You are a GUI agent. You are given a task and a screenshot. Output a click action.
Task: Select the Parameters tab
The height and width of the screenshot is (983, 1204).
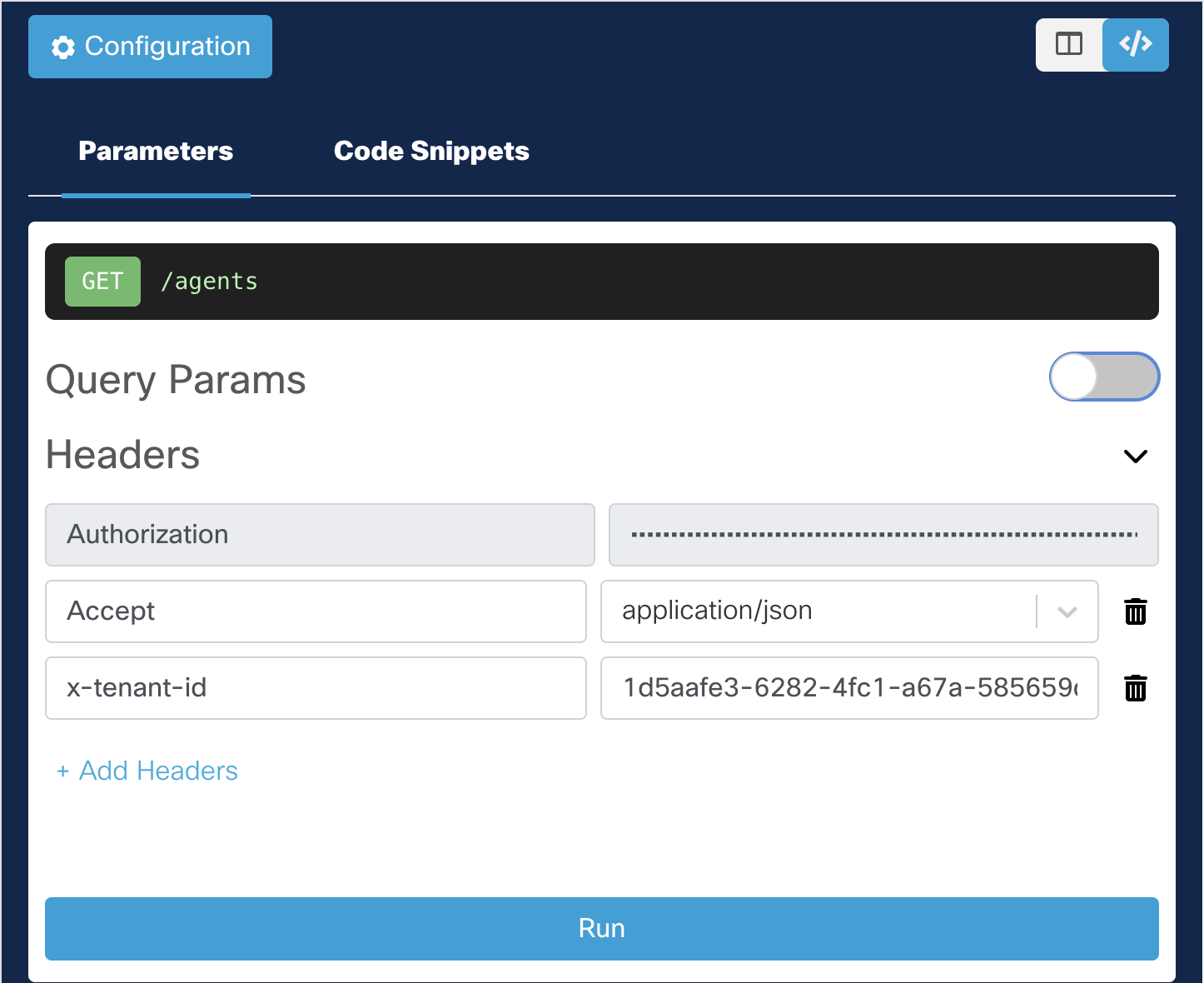pos(156,151)
